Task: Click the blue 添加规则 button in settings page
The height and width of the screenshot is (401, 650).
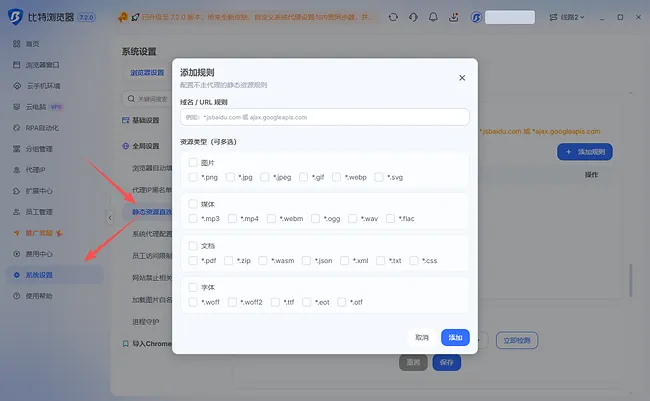Action: coord(585,152)
